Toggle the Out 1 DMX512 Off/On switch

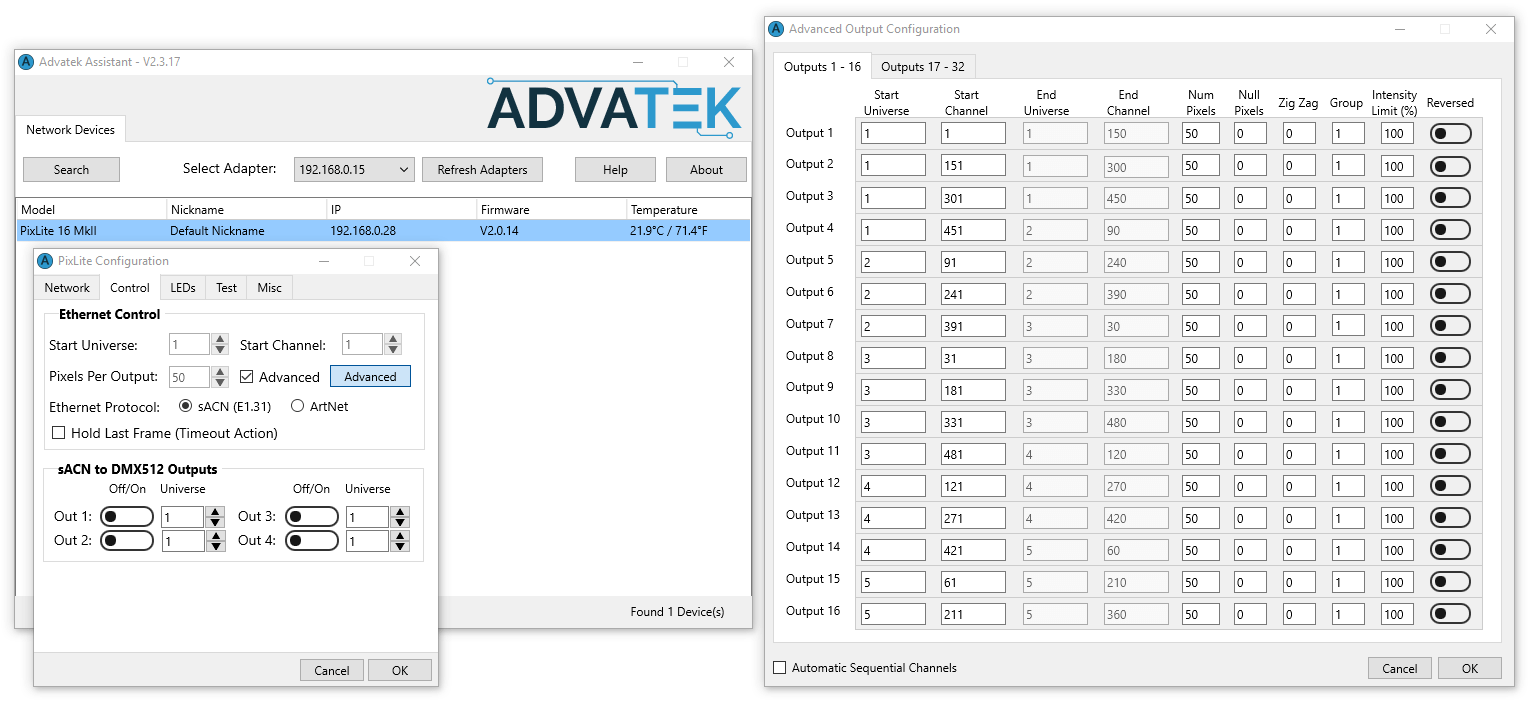click(127, 516)
